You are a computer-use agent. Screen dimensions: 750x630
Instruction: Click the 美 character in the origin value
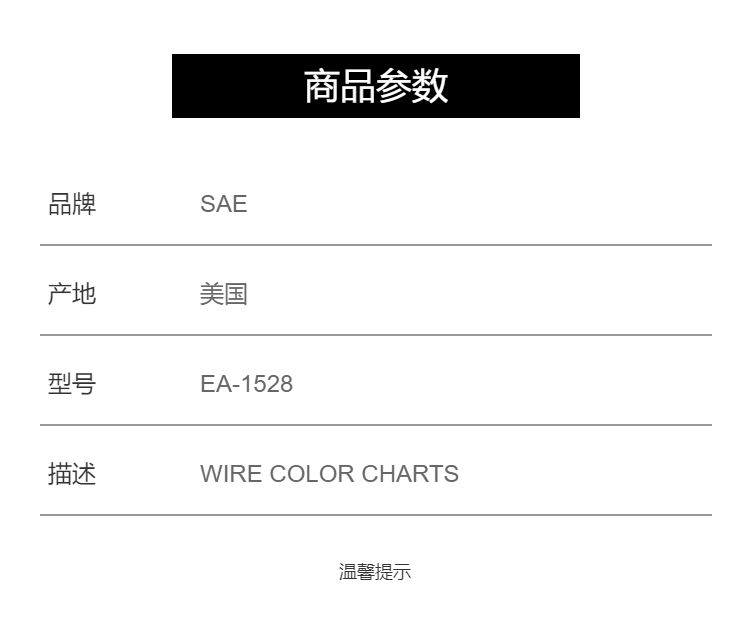[x=212, y=294]
